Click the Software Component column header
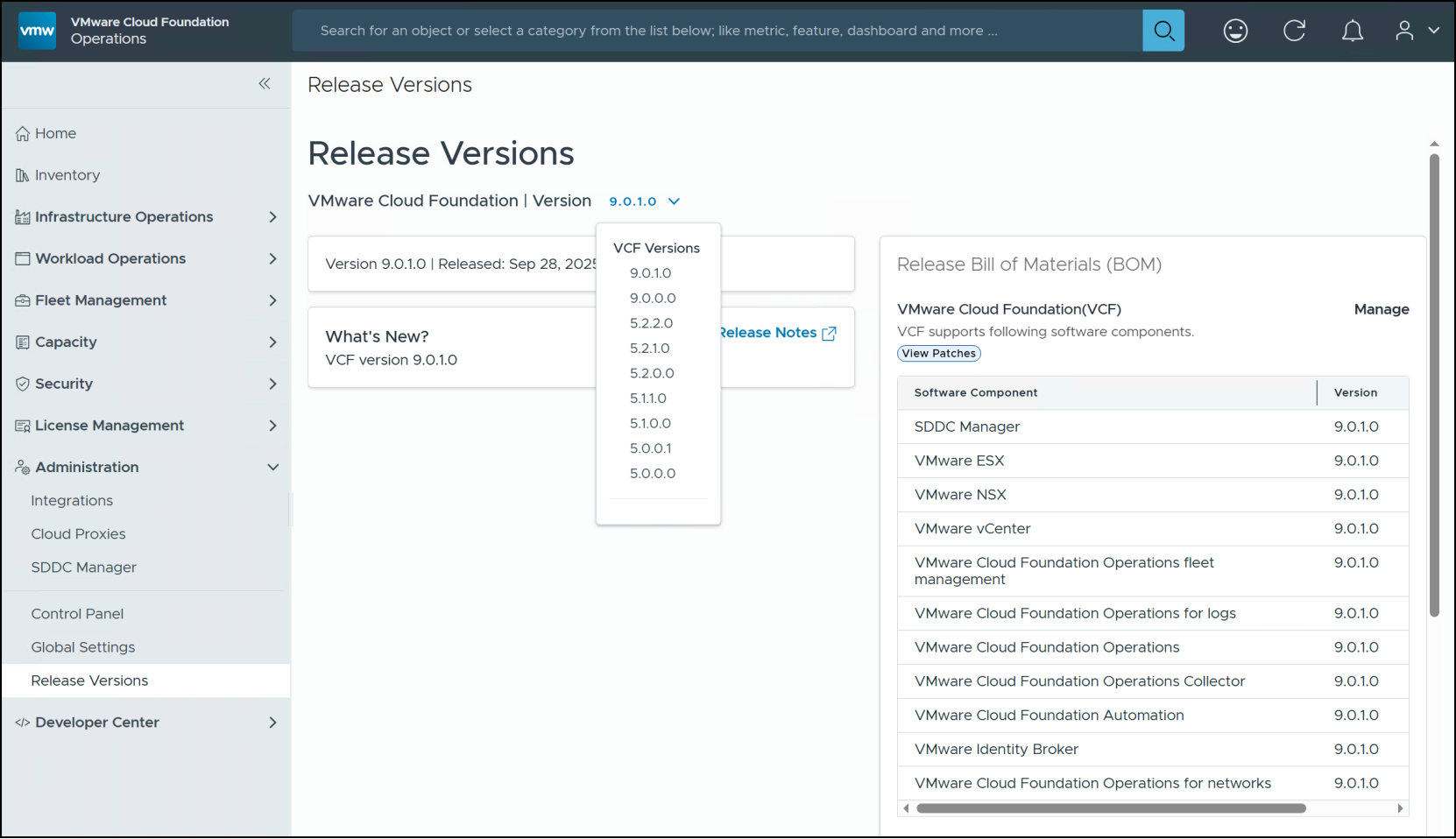Viewport: 1456px width, 839px height. [x=1107, y=393]
